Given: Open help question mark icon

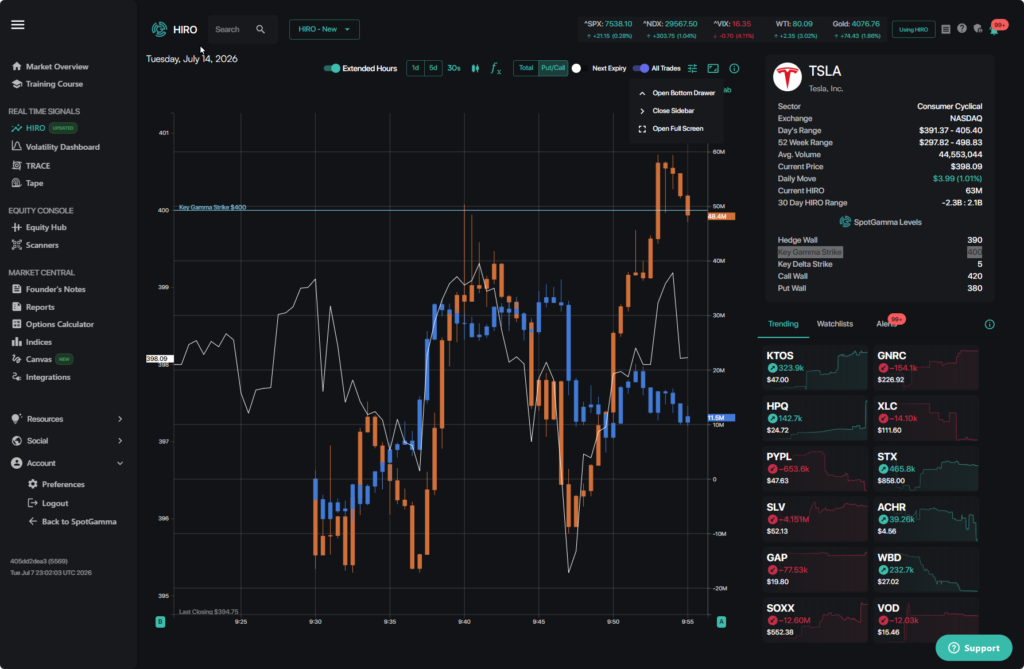Looking at the screenshot, I should coord(962,29).
